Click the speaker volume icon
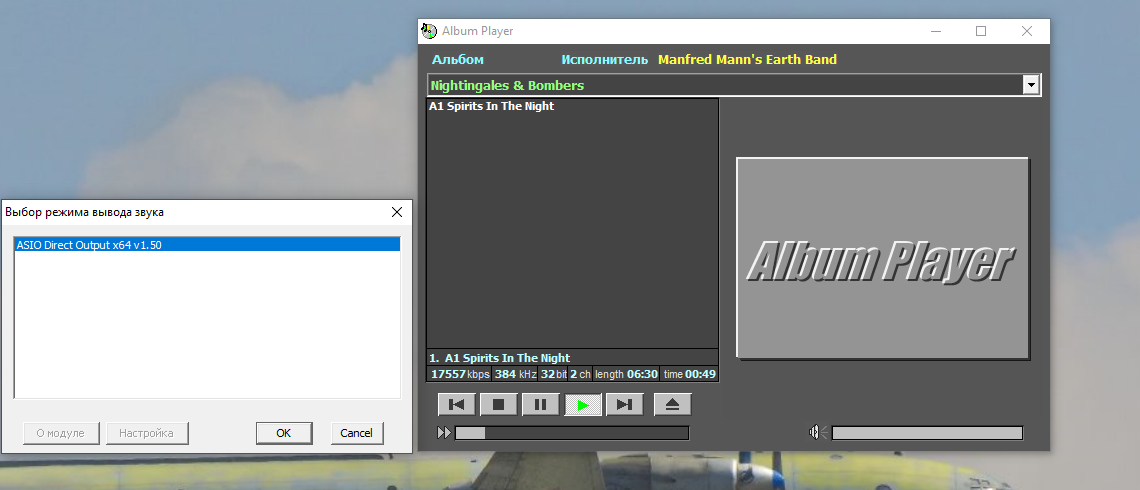The height and width of the screenshot is (490, 1140). [x=817, y=433]
